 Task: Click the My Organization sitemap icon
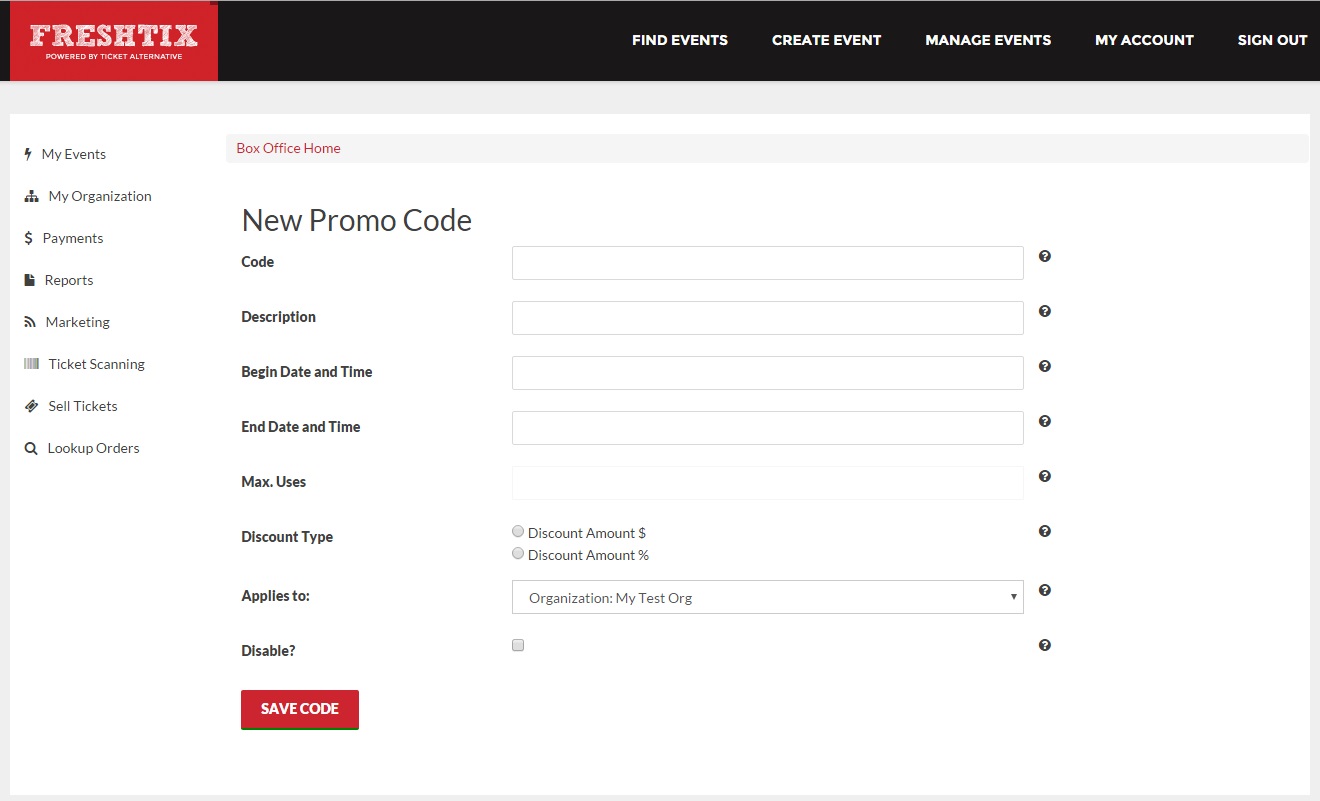point(31,196)
